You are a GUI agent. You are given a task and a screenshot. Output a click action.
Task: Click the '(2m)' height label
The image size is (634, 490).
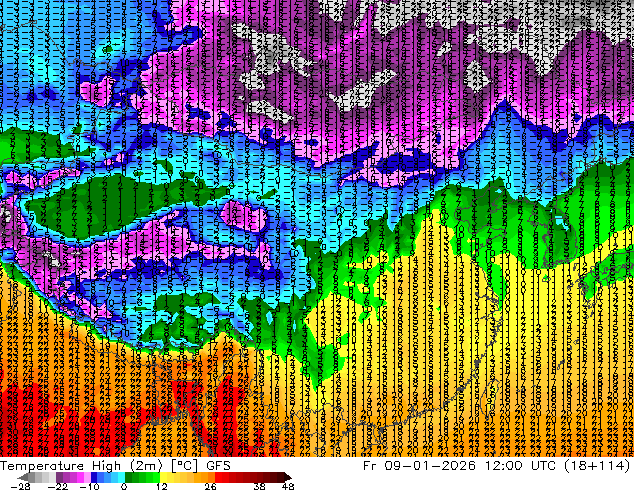(x=146, y=466)
